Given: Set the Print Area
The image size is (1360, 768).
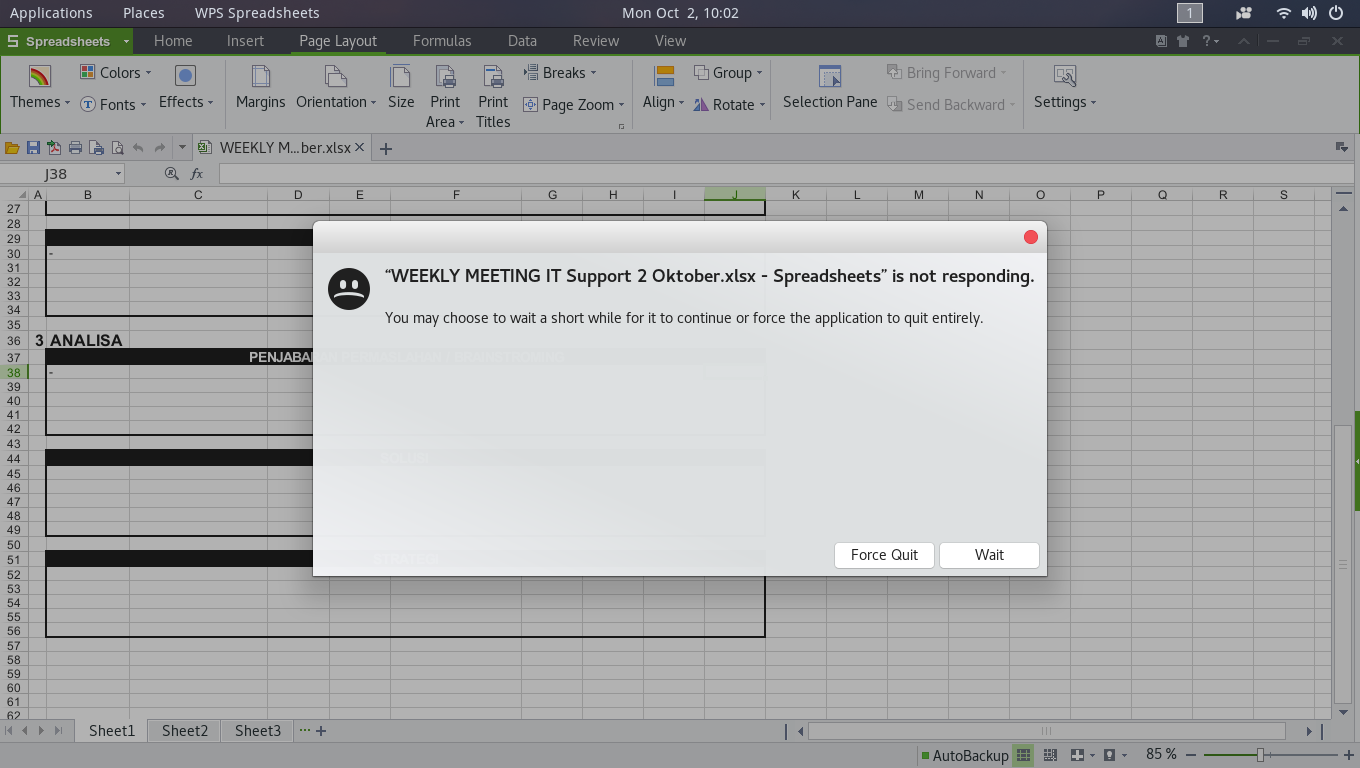Looking at the screenshot, I should (x=445, y=97).
